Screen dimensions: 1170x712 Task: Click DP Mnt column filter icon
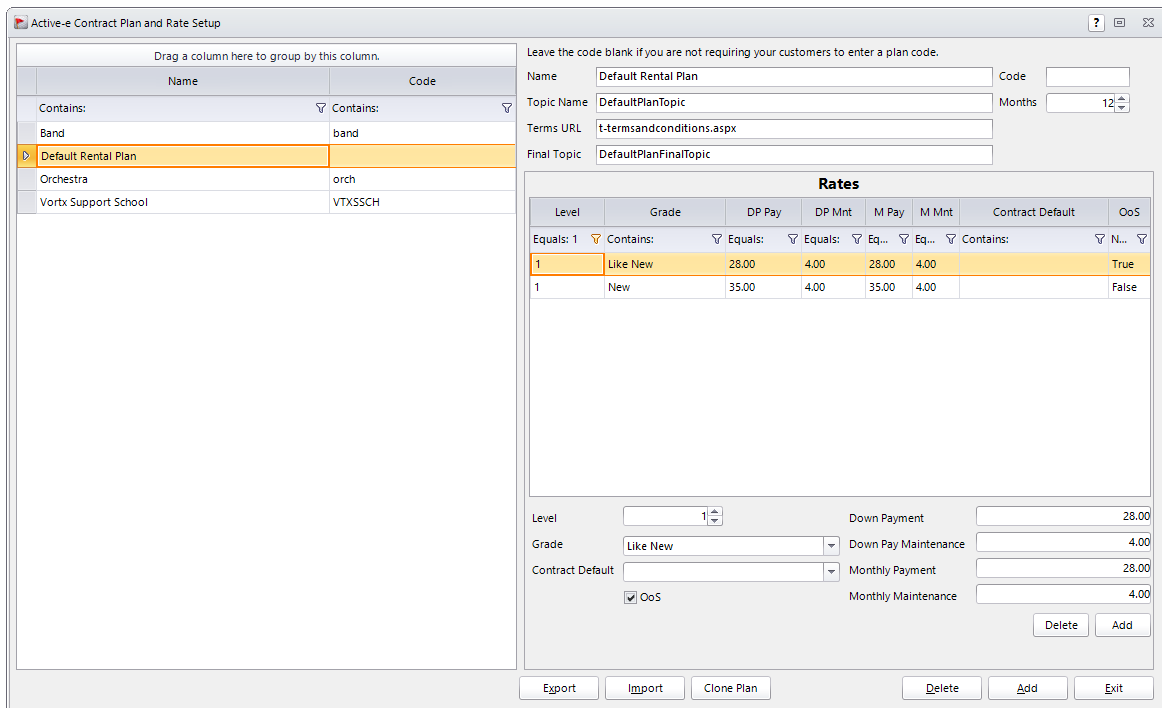(x=857, y=239)
